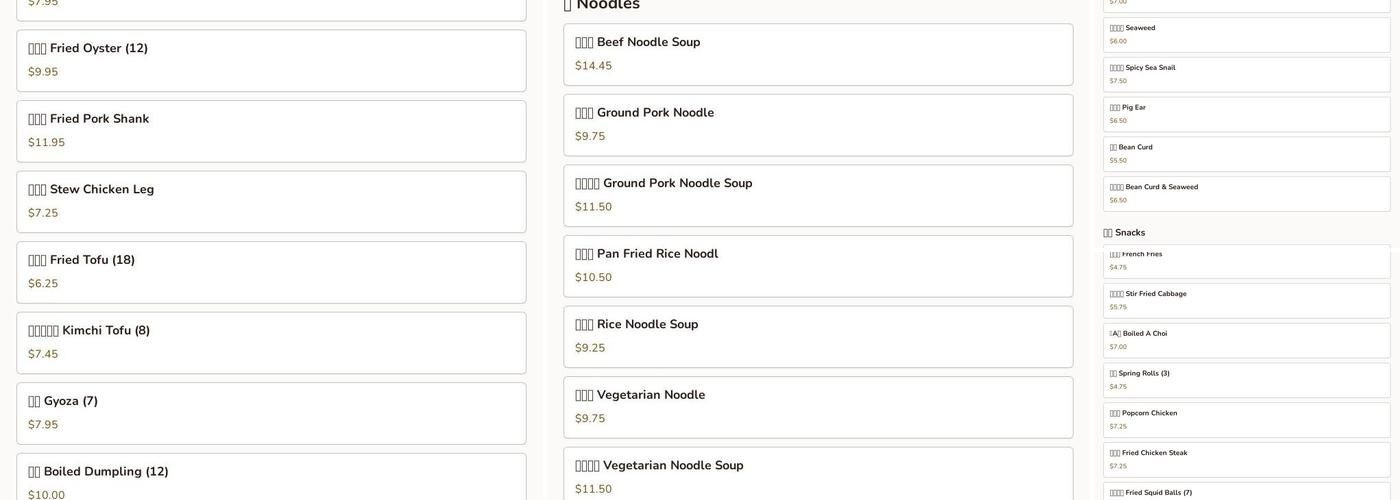1400x500 pixels.
Task: Pick the Fried Tofu (18) card
Action: (x=271, y=272)
